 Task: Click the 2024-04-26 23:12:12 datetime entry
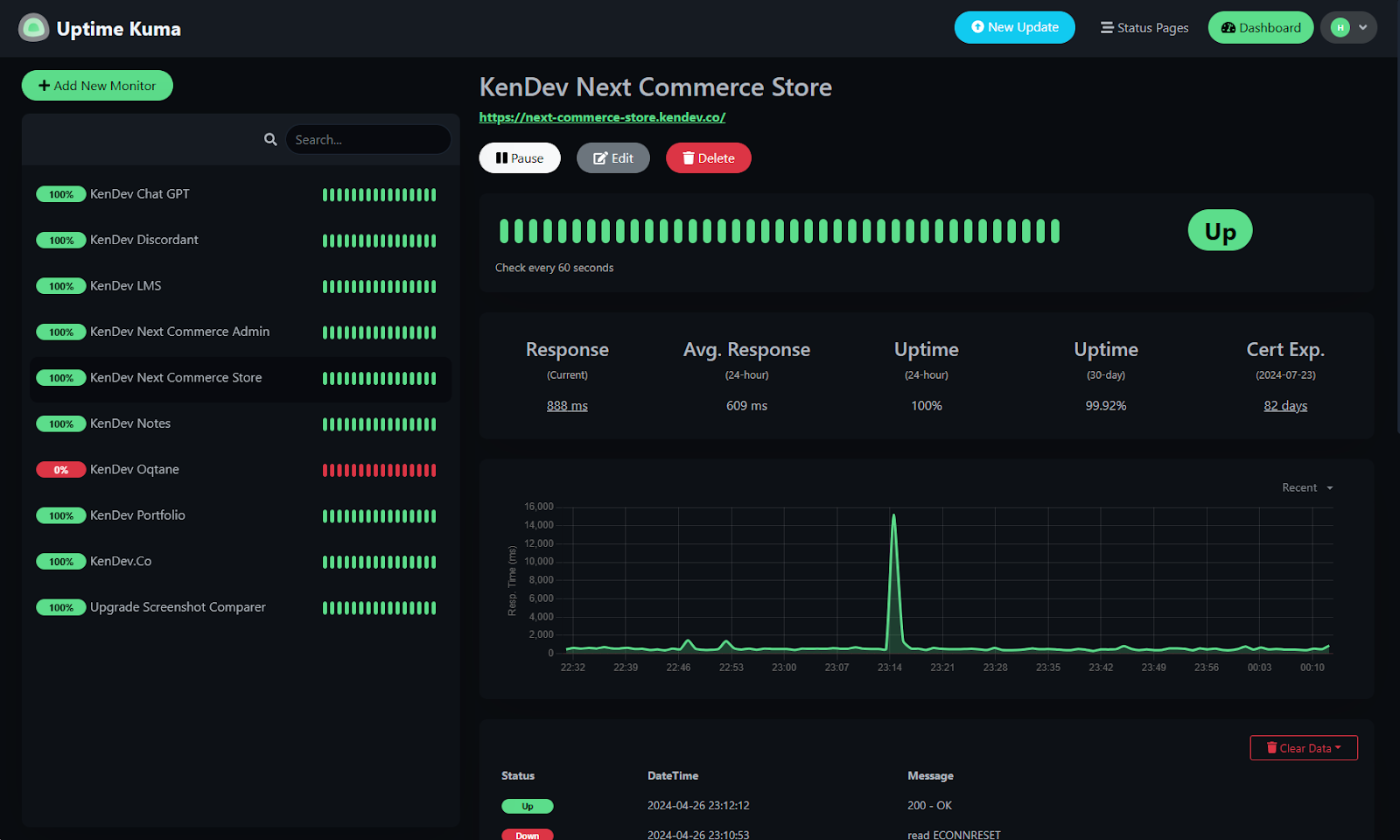(x=698, y=806)
